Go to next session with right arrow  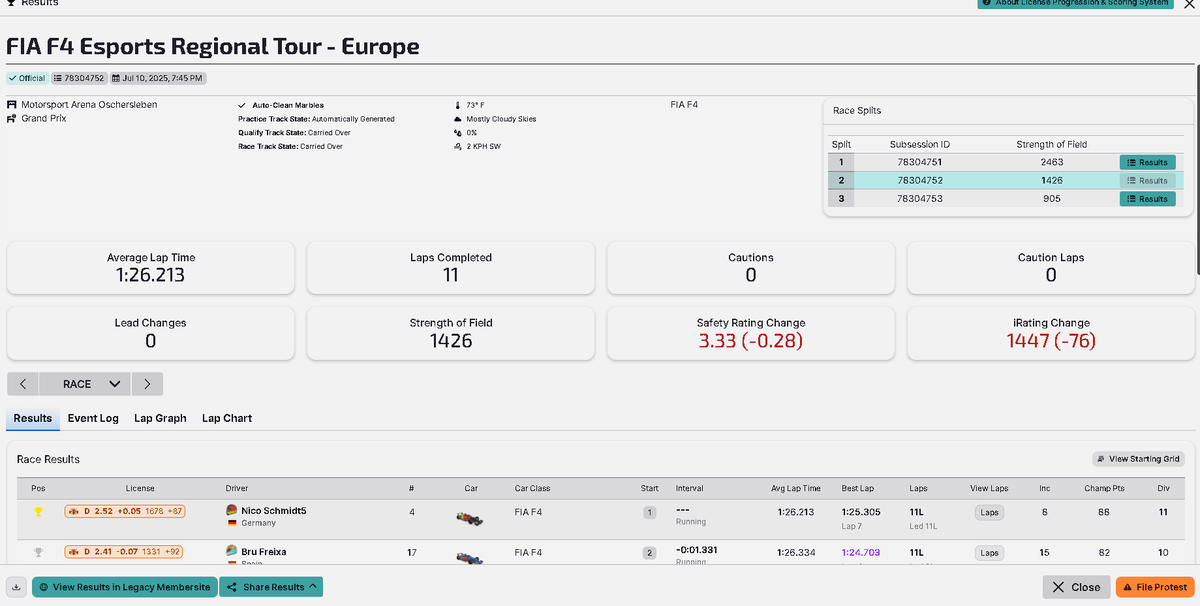(x=147, y=384)
